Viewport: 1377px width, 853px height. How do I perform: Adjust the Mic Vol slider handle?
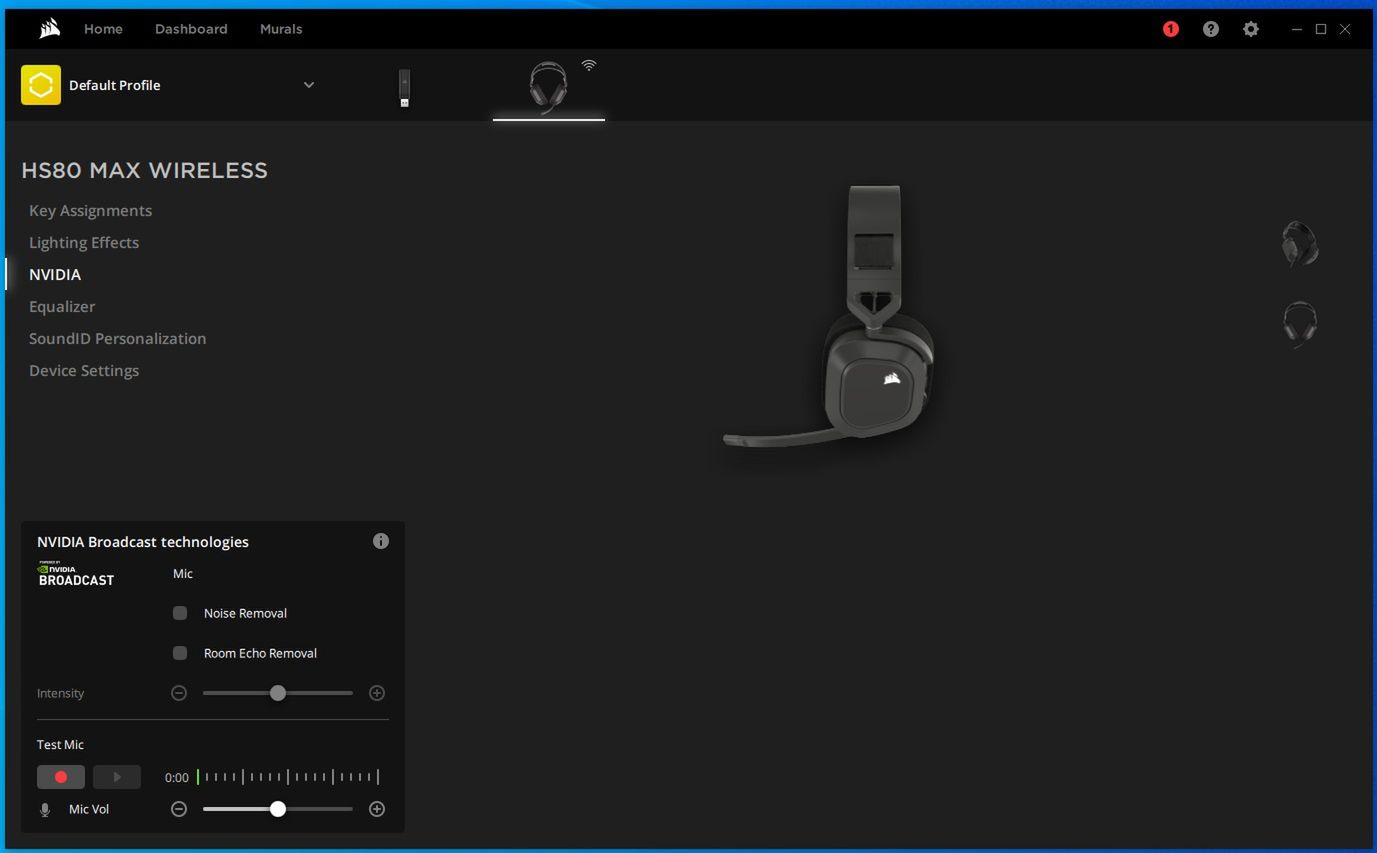pos(278,809)
